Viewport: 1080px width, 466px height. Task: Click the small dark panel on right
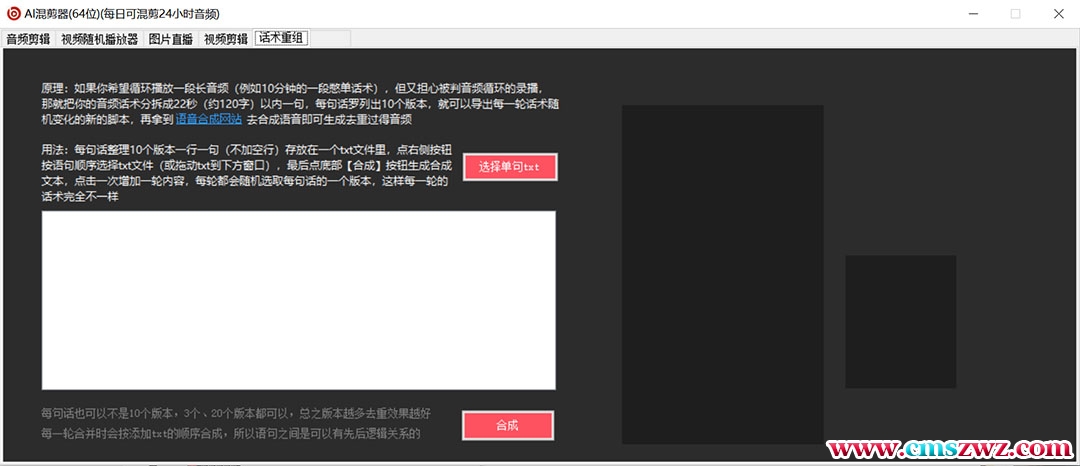(900, 321)
